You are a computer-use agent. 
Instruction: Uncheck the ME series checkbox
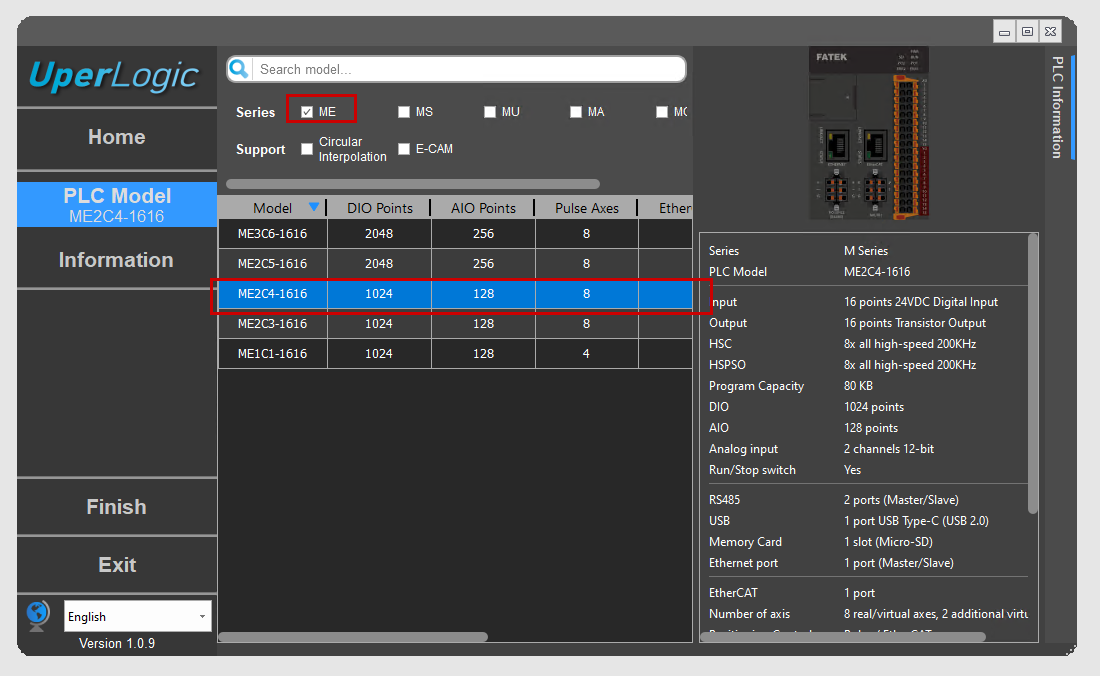pos(307,112)
